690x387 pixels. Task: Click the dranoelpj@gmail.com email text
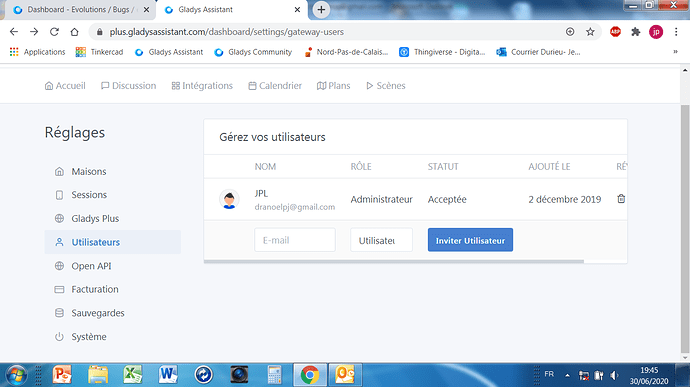tap(295, 207)
